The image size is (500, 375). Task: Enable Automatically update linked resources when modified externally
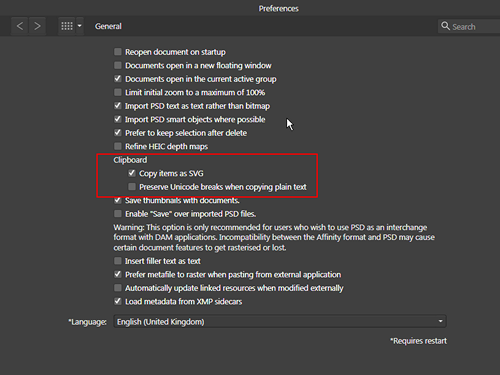(x=118, y=288)
